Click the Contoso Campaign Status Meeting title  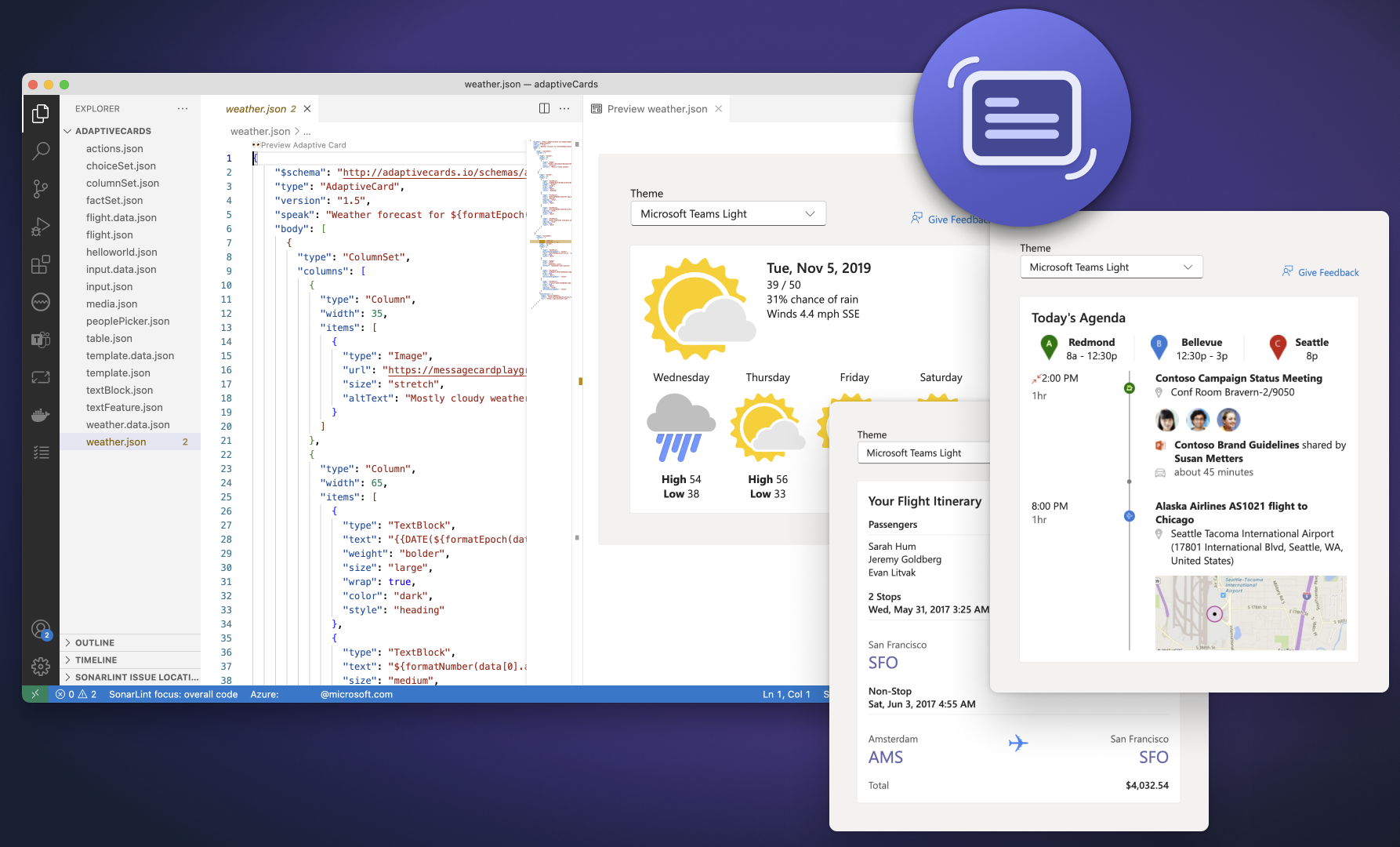click(x=1239, y=378)
